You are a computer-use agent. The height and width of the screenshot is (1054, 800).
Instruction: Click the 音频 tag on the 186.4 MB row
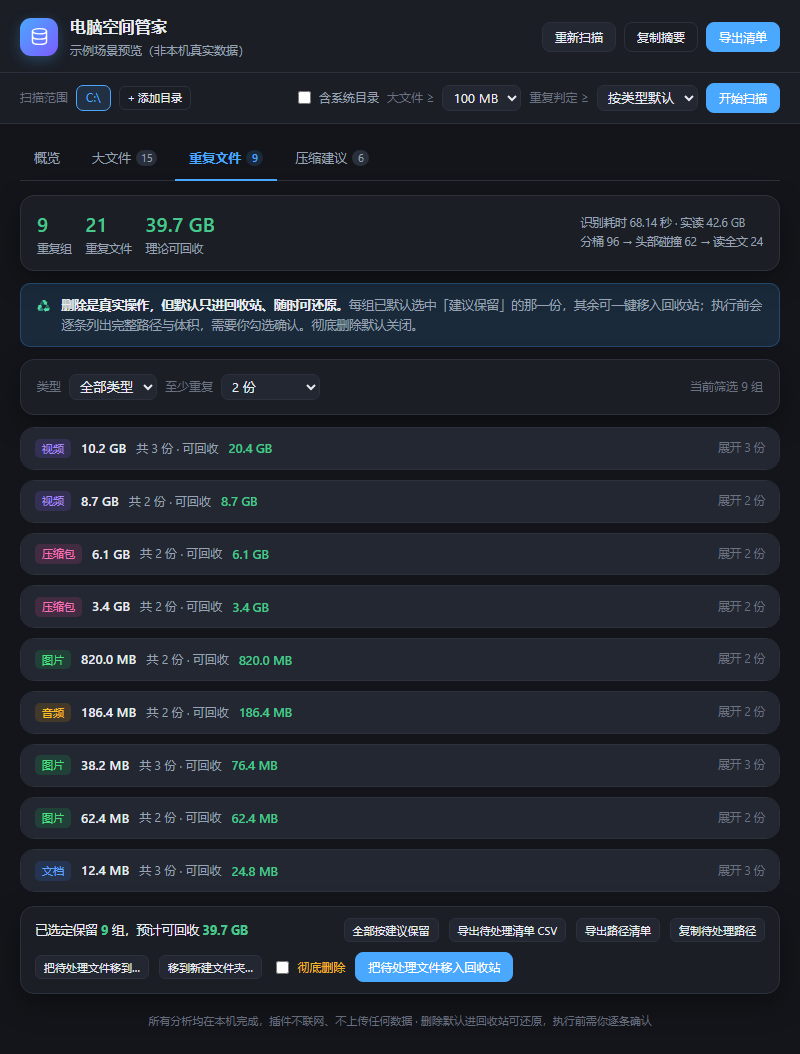coord(53,713)
